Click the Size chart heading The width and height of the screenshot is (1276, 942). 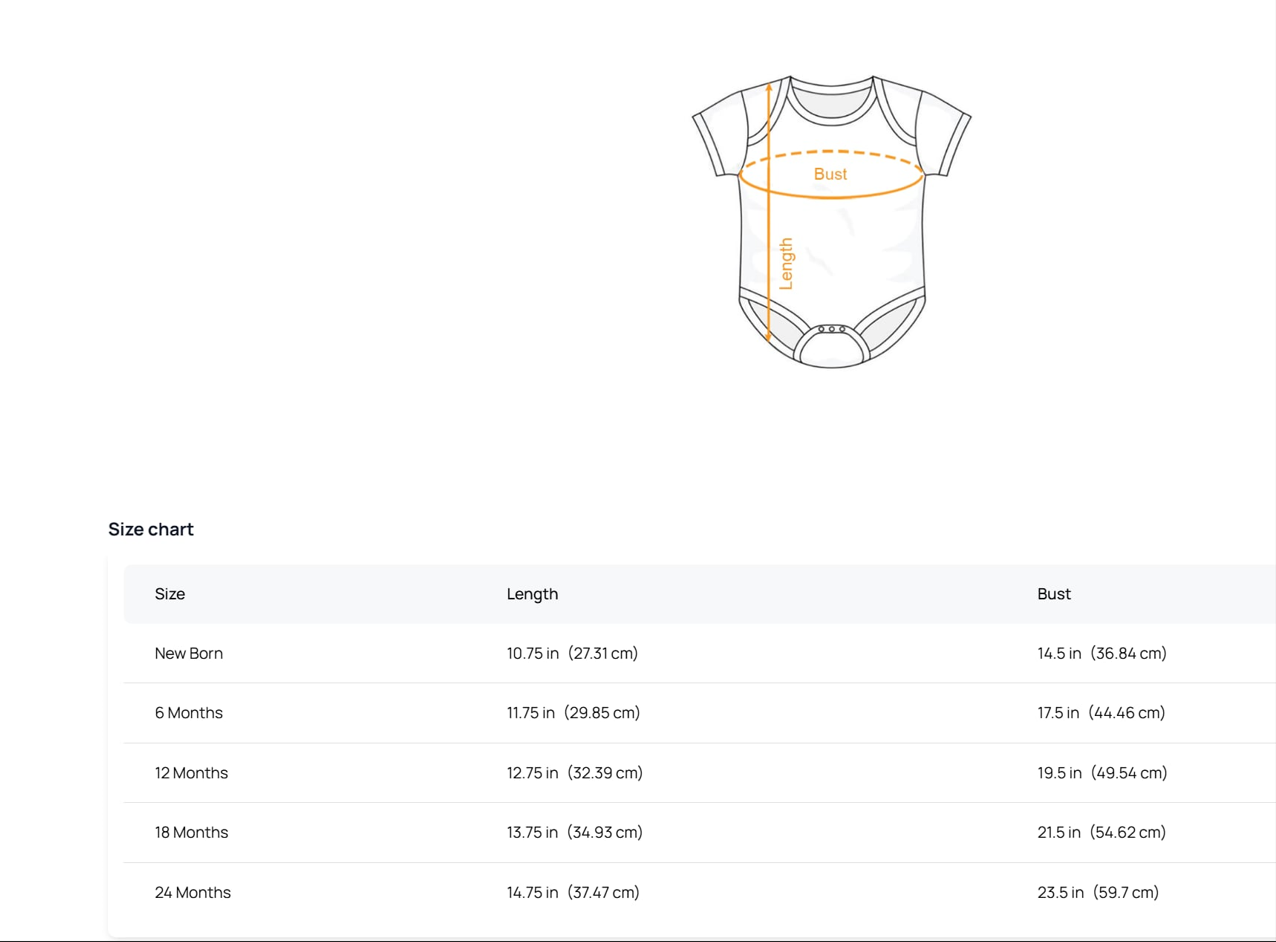pos(151,529)
